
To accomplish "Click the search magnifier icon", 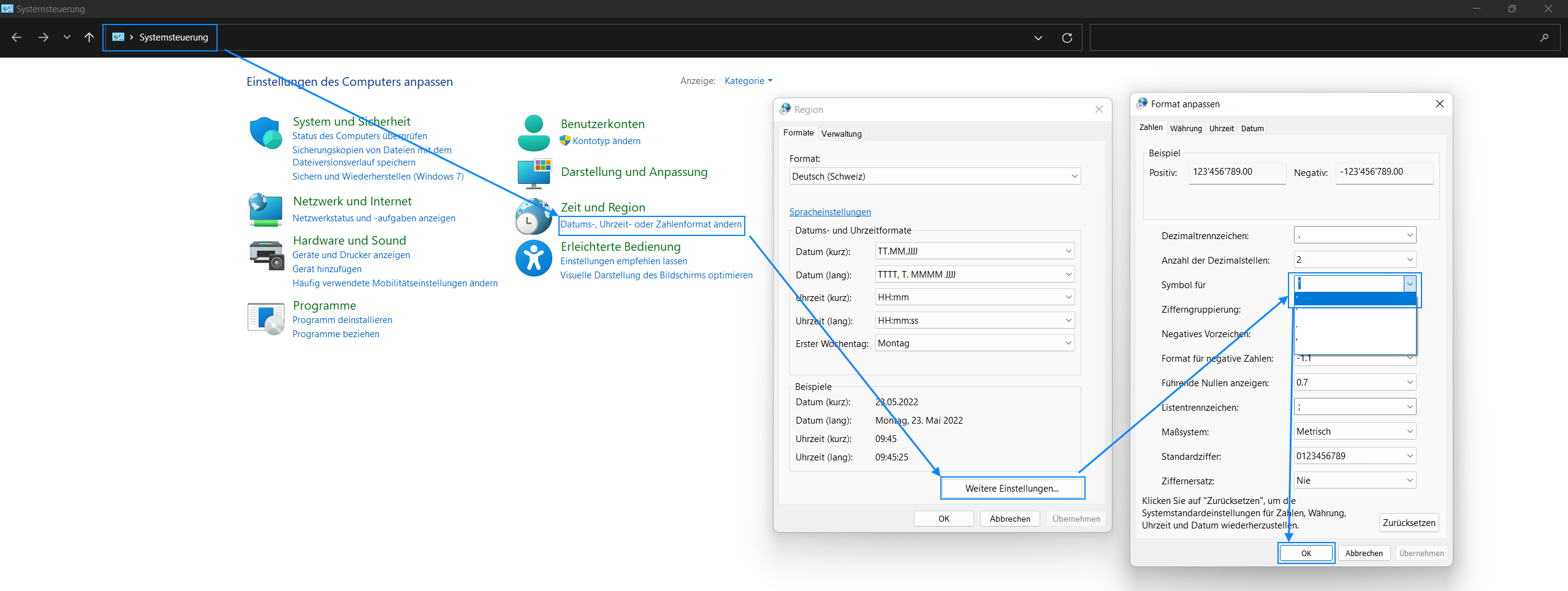I will coord(1544,37).
